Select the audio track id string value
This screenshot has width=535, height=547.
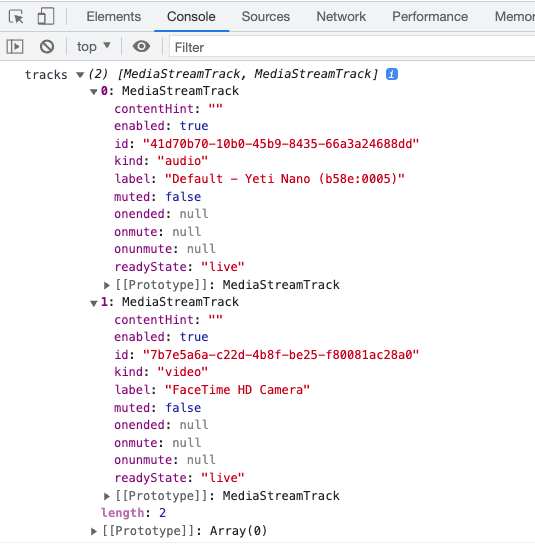pos(281,144)
